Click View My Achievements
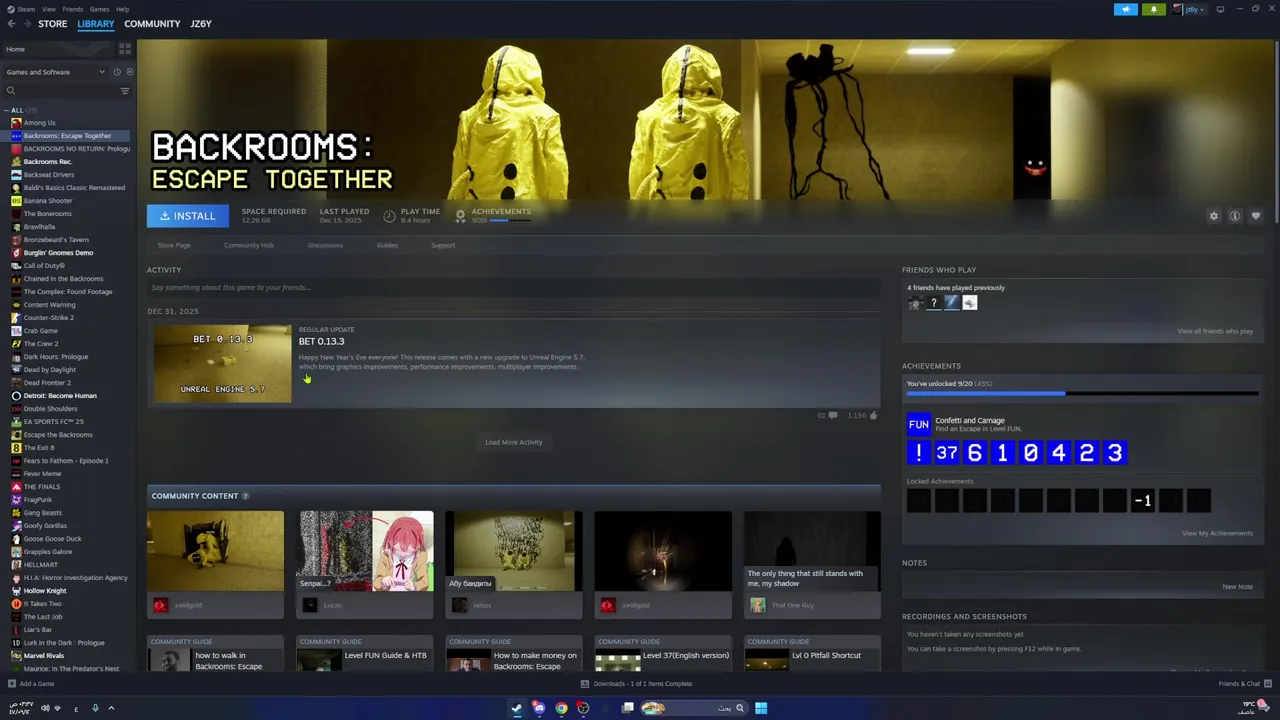The width and height of the screenshot is (1280, 720). 1217,533
